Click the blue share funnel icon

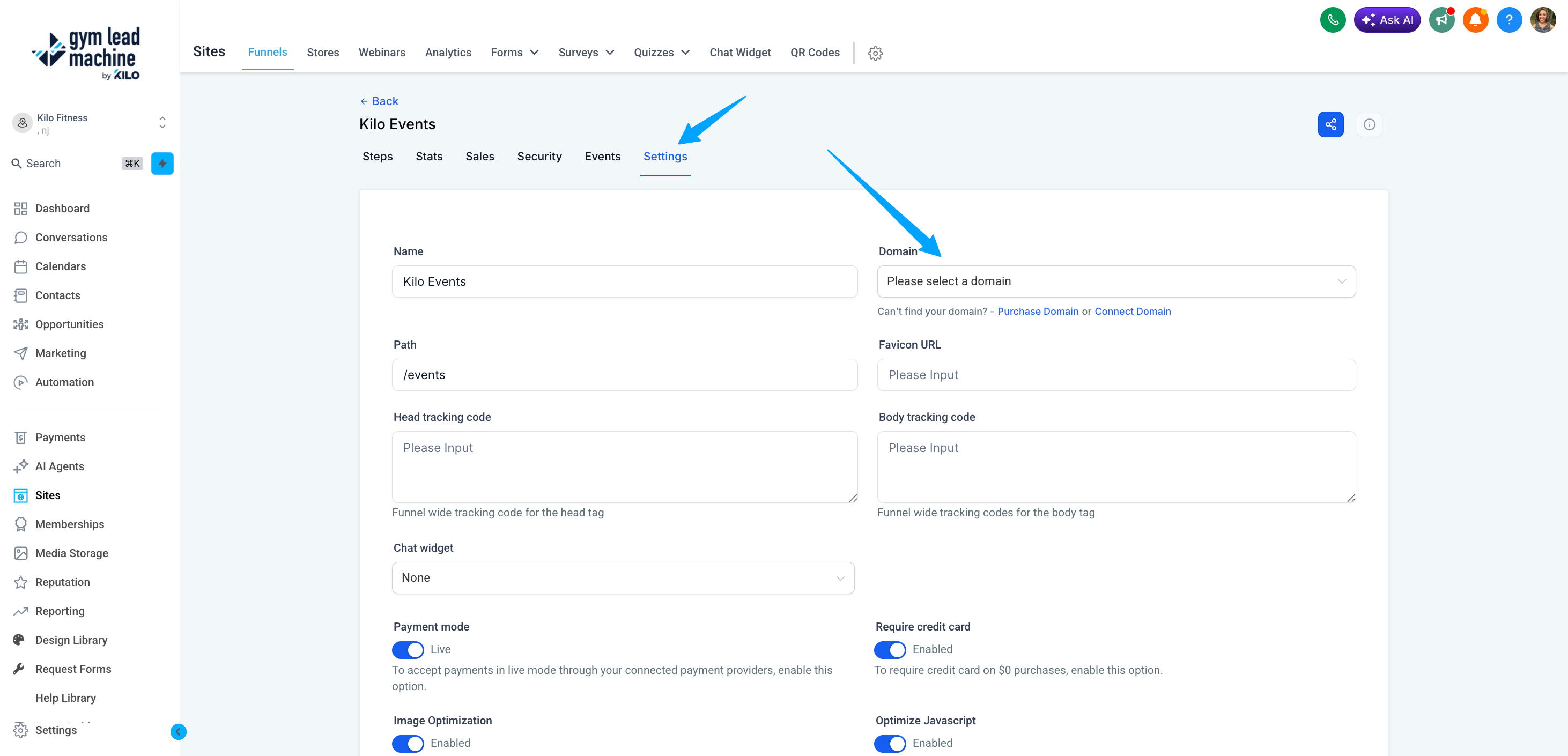click(1330, 124)
